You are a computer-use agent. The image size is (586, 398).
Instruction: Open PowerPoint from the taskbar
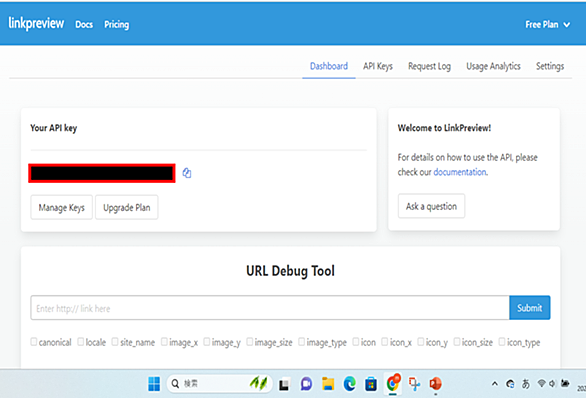pyautogui.click(x=436, y=384)
